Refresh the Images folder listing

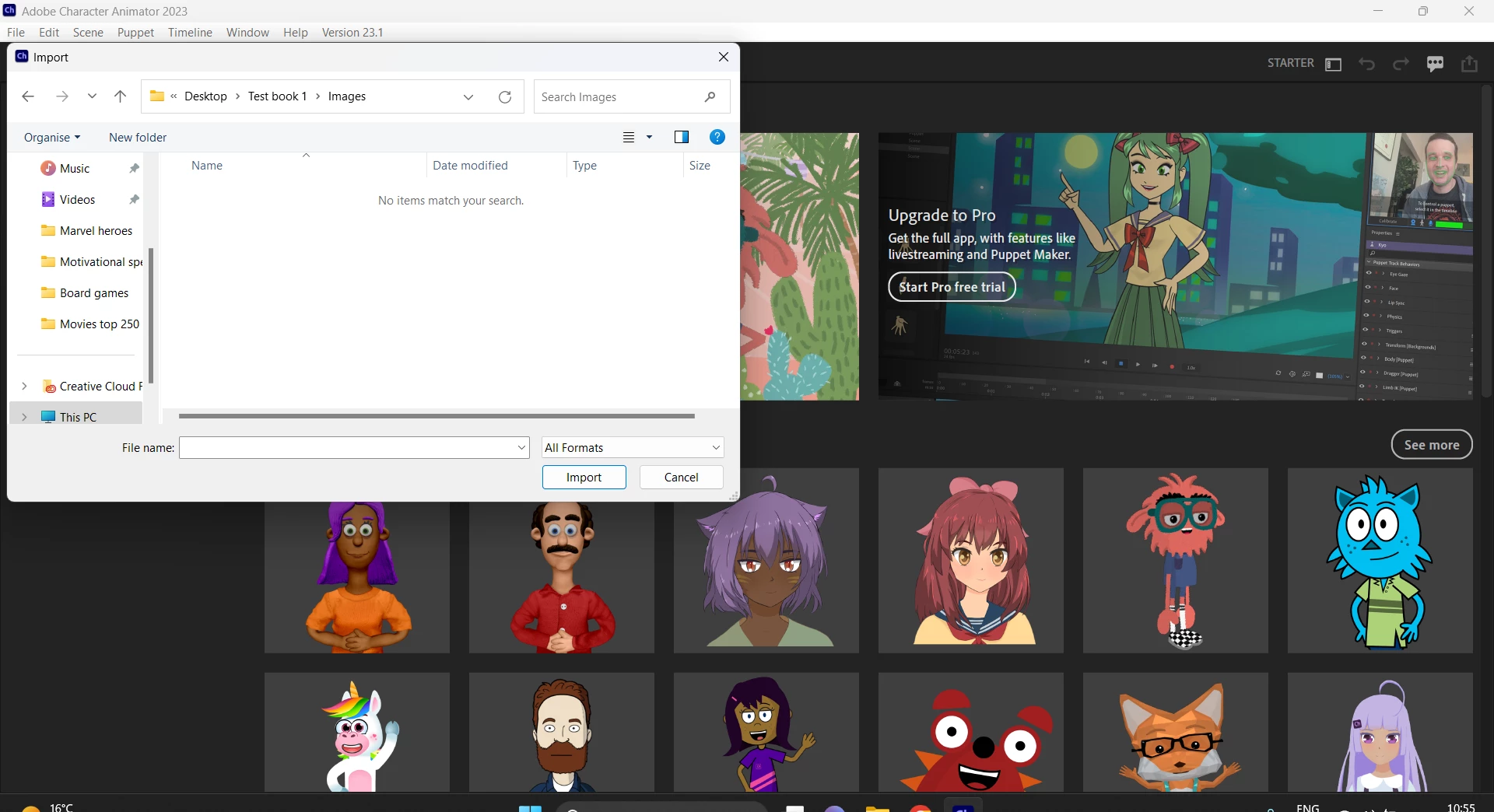tap(505, 97)
